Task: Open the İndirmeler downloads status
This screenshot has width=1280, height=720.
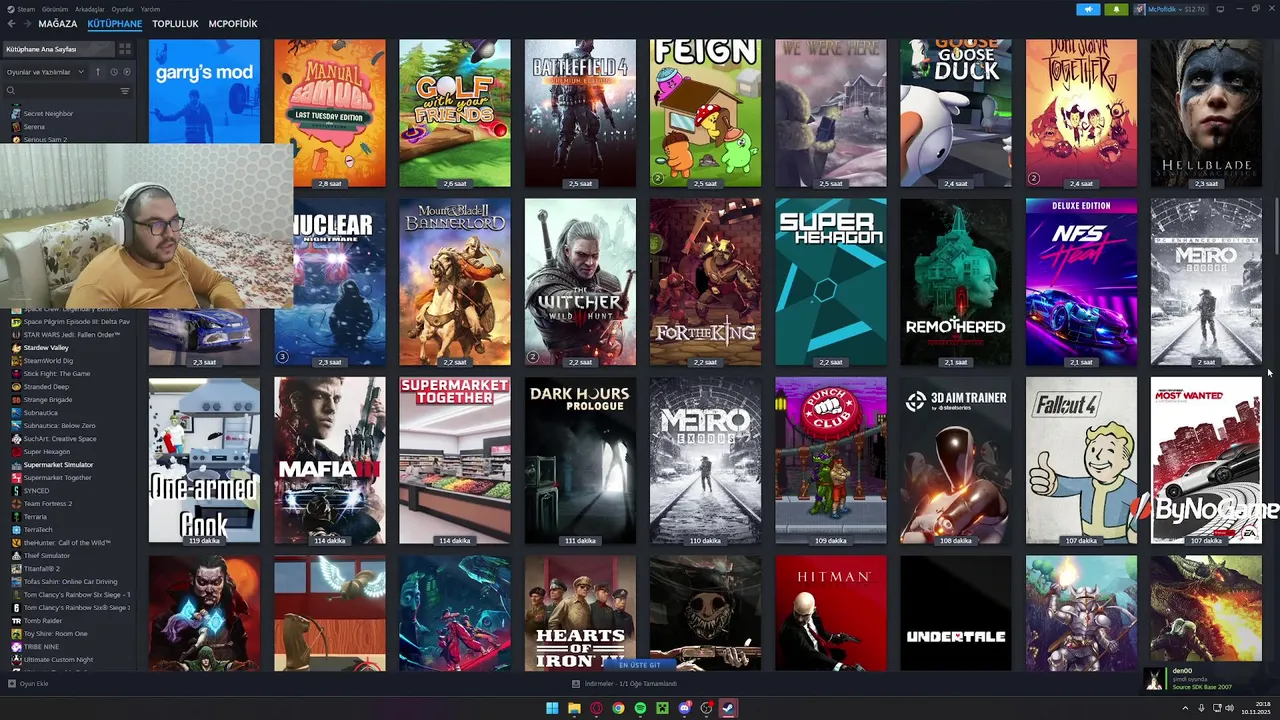Action: (625, 684)
